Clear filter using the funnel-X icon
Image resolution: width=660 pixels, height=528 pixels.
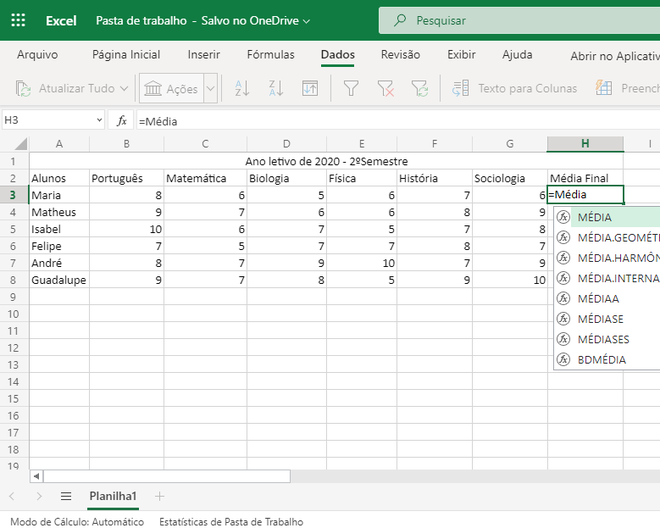pos(385,89)
